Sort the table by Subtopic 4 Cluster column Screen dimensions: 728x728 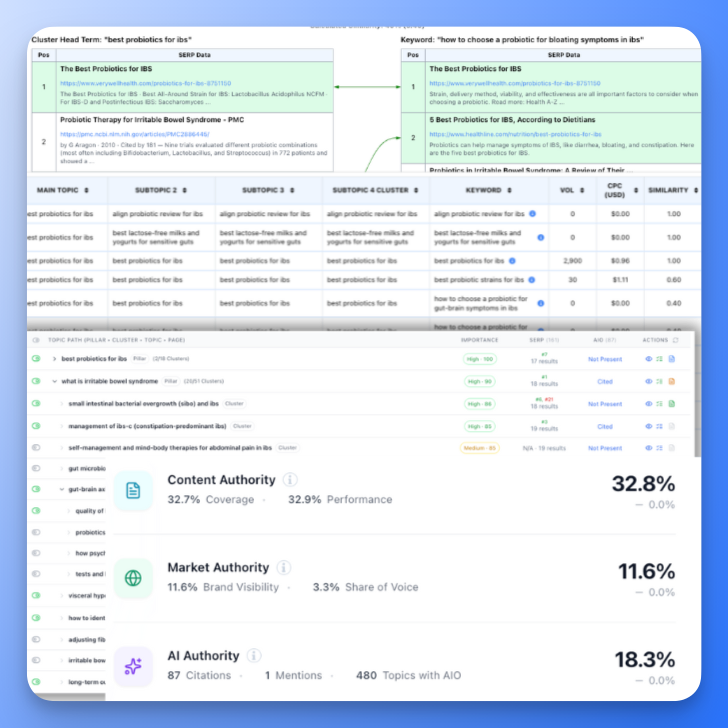point(416,190)
